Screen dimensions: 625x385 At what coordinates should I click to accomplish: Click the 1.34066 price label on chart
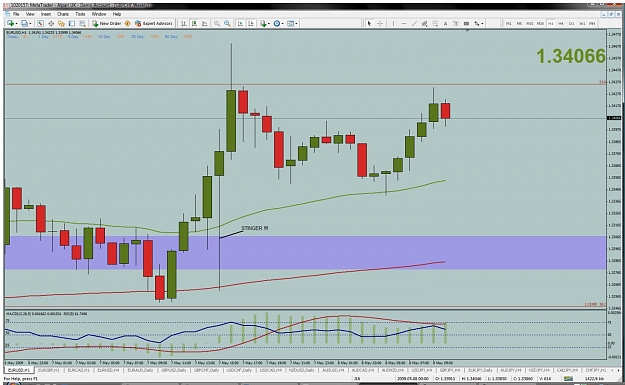pos(571,56)
